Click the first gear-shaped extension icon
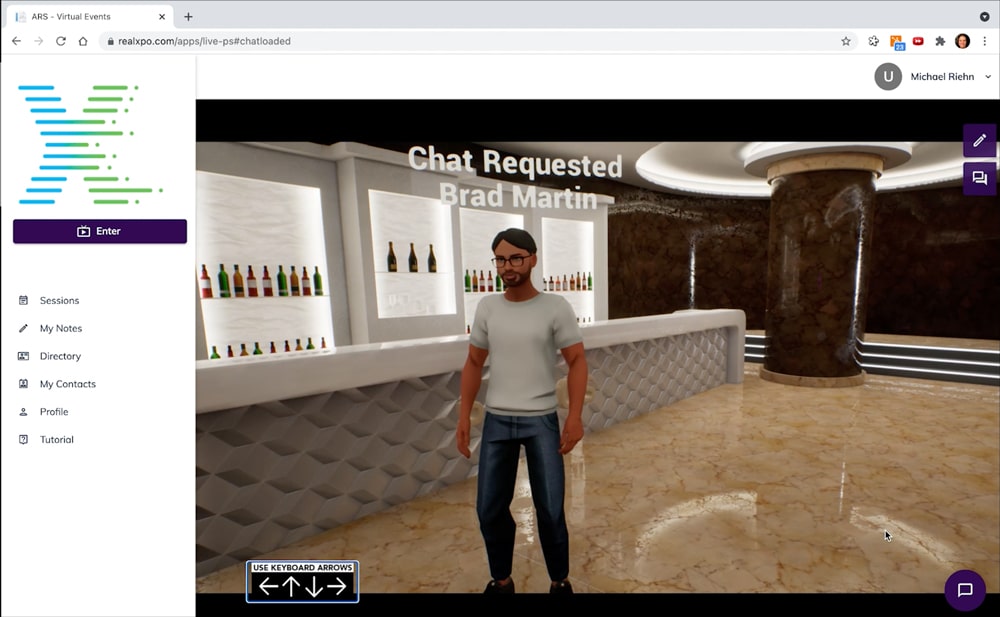This screenshot has height=617, width=1000. [x=873, y=41]
